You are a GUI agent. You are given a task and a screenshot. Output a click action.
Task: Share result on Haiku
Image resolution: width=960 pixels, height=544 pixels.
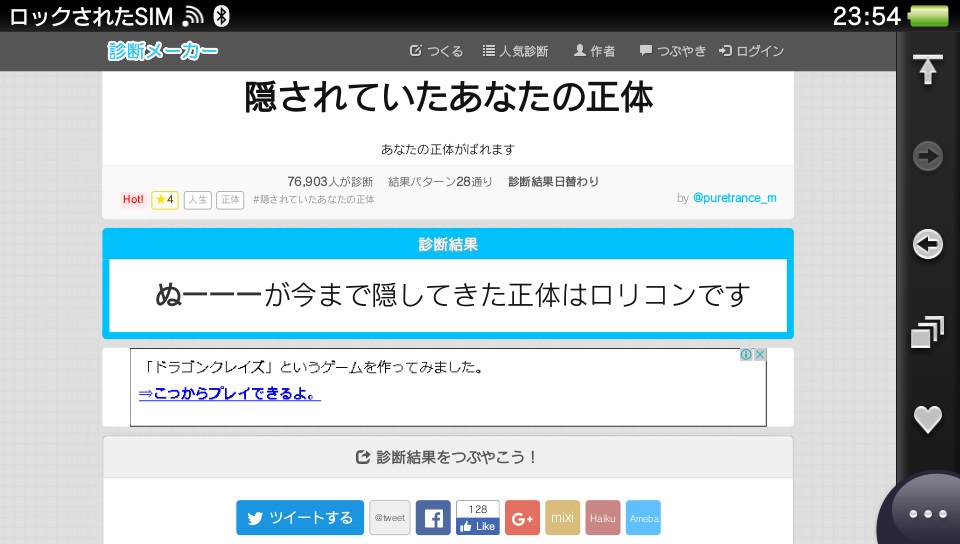(602, 518)
